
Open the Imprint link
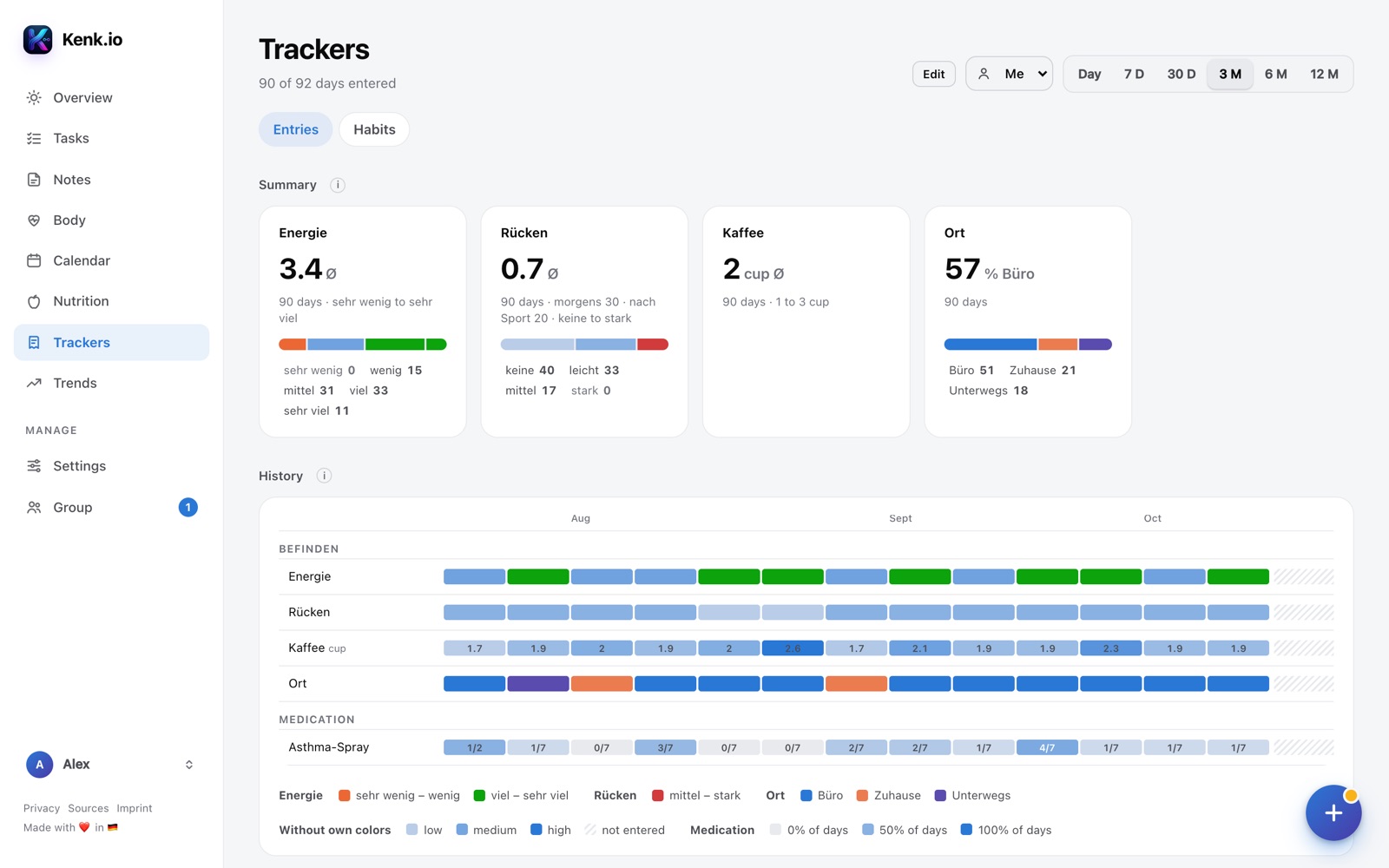click(x=135, y=808)
